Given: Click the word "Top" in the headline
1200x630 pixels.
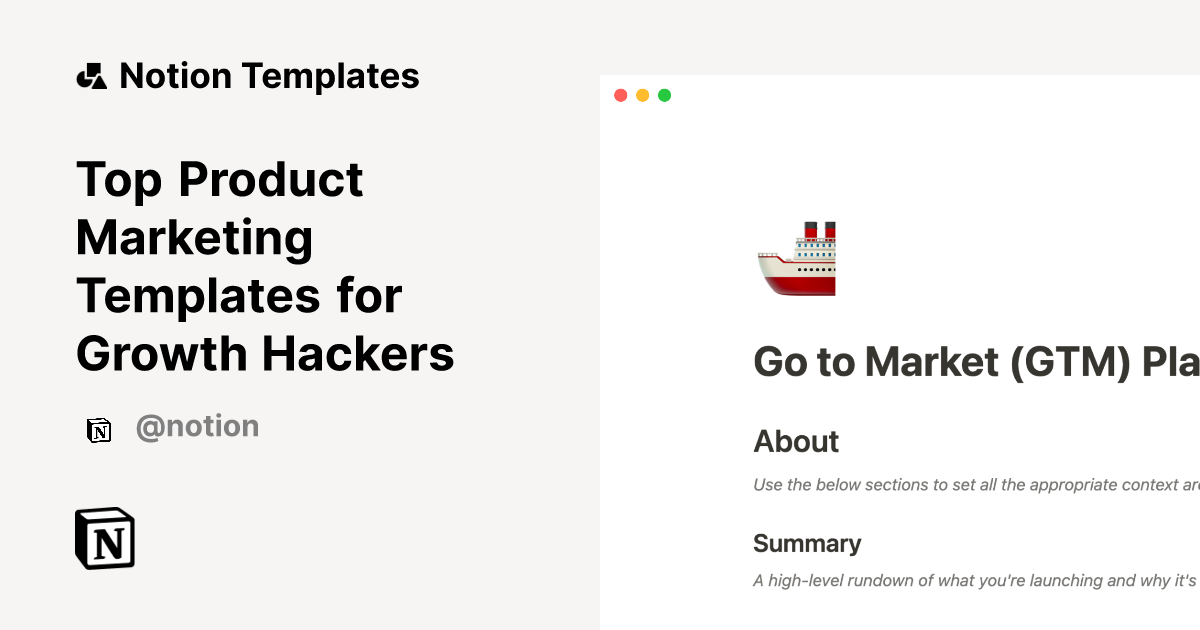Looking at the screenshot, I should [x=119, y=180].
